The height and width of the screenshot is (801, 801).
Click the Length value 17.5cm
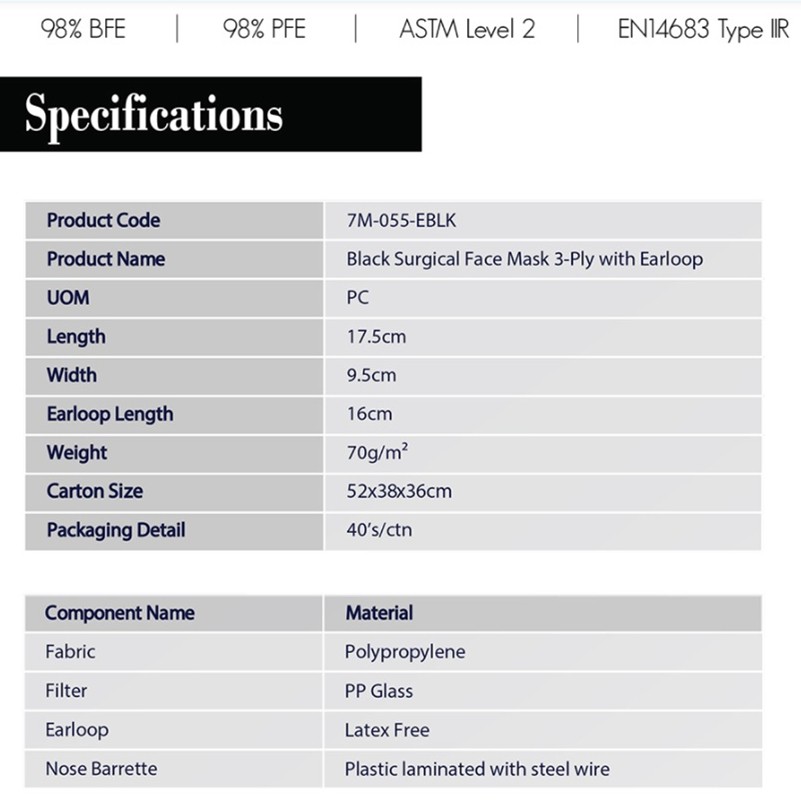(376, 337)
